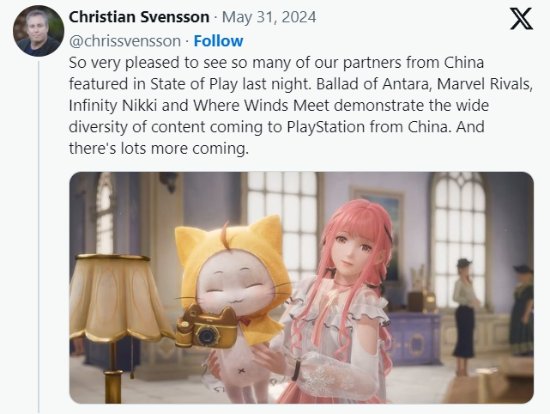Click the cream lampshade in the image
Screen dimensions: 550x414
118,298
